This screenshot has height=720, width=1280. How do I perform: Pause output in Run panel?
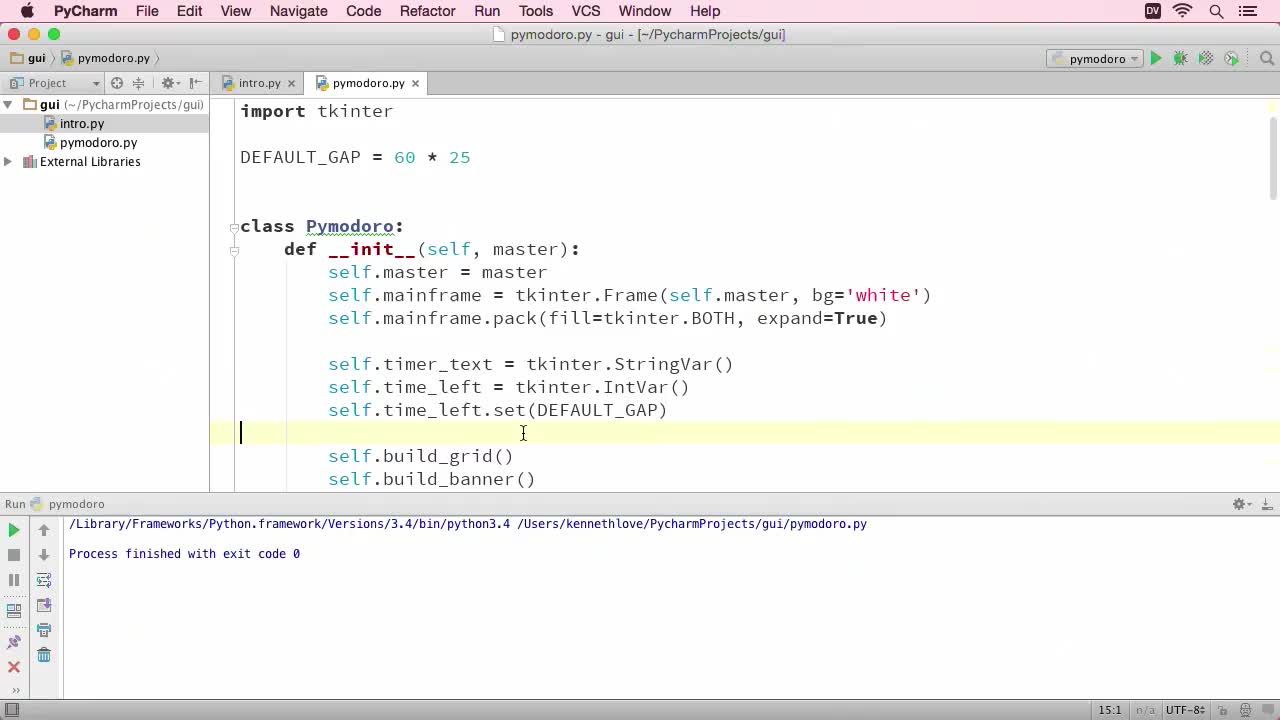pos(14,580)
